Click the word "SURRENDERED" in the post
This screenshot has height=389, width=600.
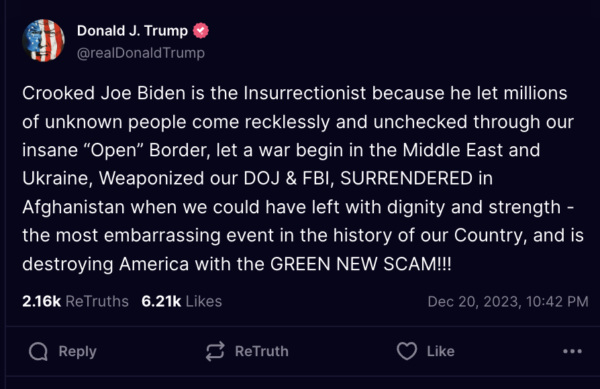(406, 178)
